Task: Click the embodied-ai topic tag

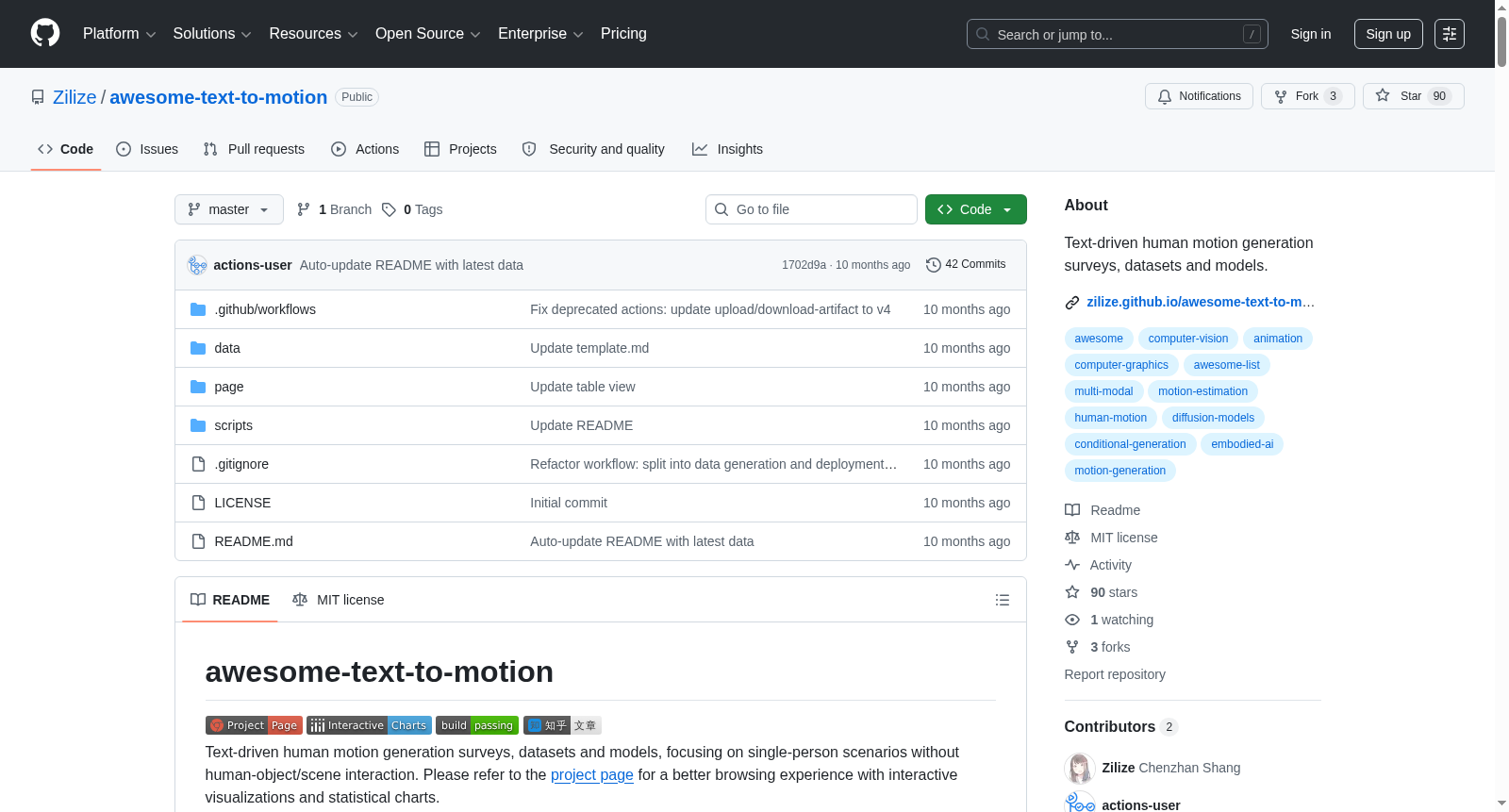Action: click(x=1242, y=444)
